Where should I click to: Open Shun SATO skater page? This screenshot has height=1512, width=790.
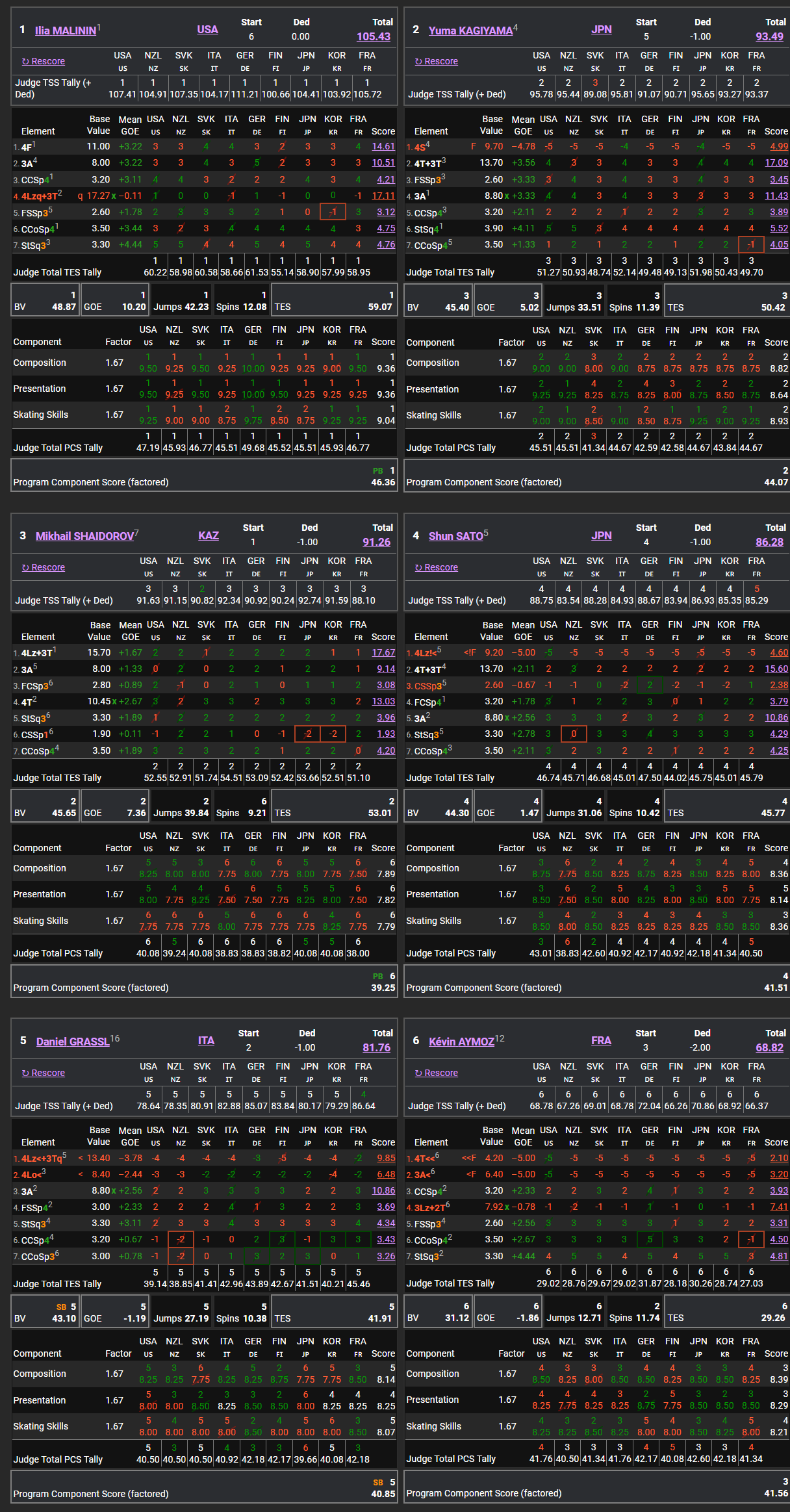point(455,536)
